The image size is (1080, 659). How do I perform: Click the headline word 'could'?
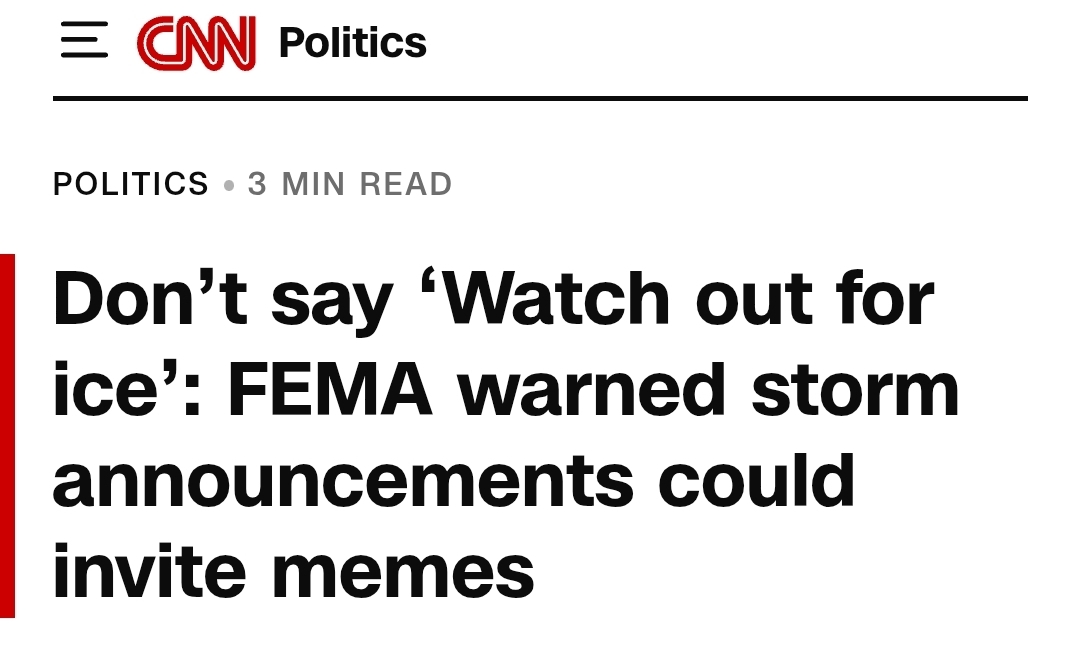[756, 480]
